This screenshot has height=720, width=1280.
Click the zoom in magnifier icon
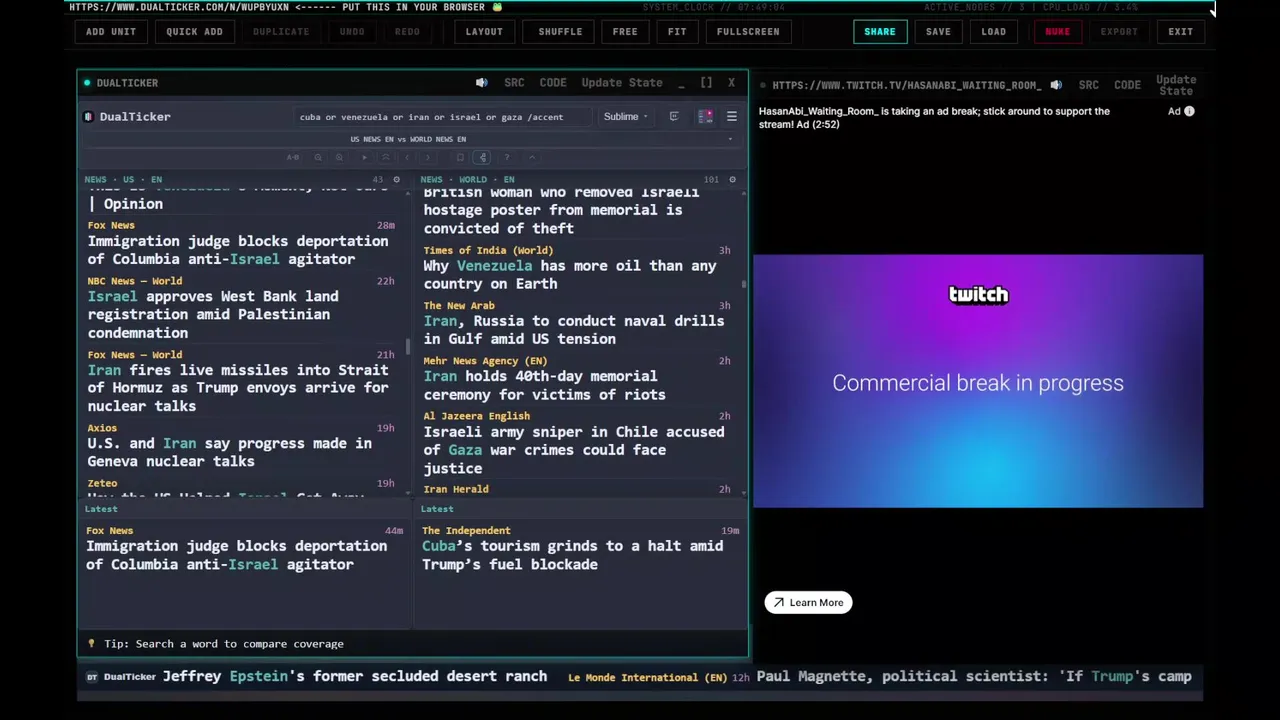[339, 157]
